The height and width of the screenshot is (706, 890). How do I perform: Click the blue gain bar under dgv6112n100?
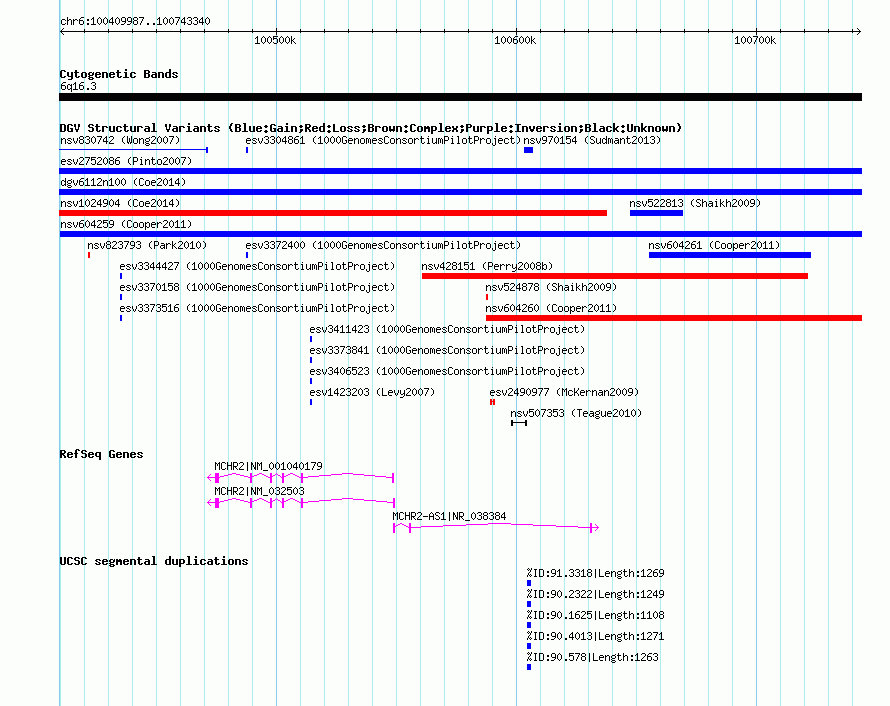pos(460,192)
